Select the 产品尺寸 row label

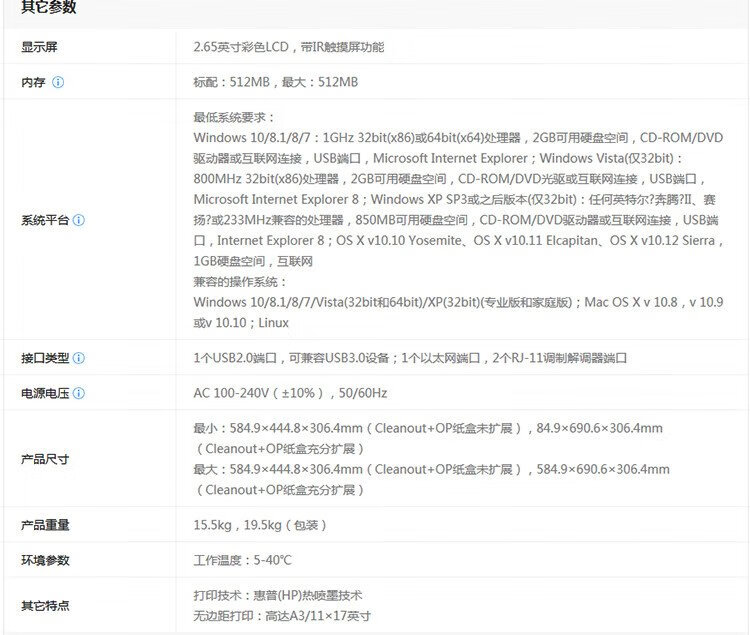click(45, 459)
